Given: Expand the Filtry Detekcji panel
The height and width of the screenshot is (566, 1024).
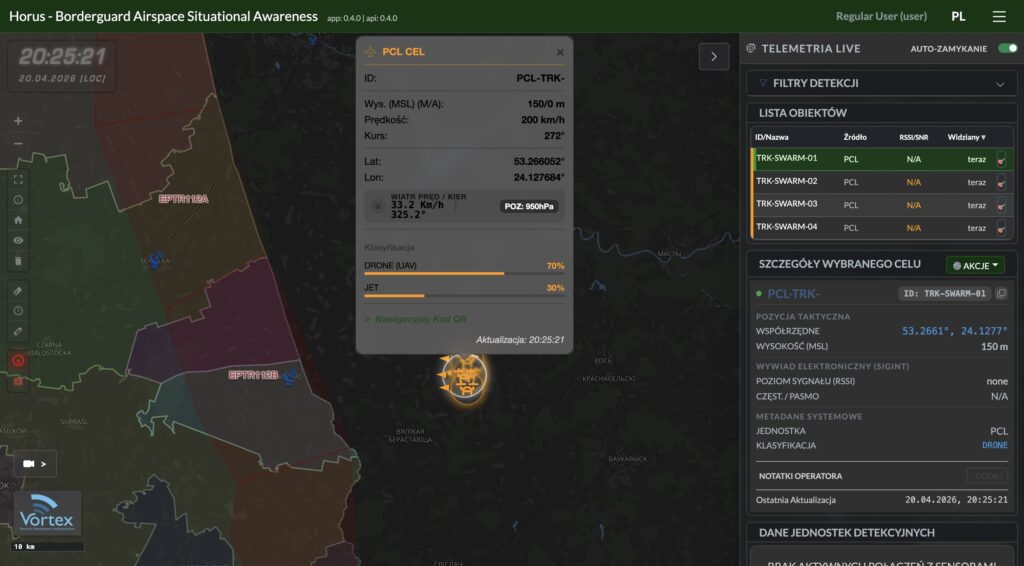Looking at the screenshot, I should pos(878,83).
